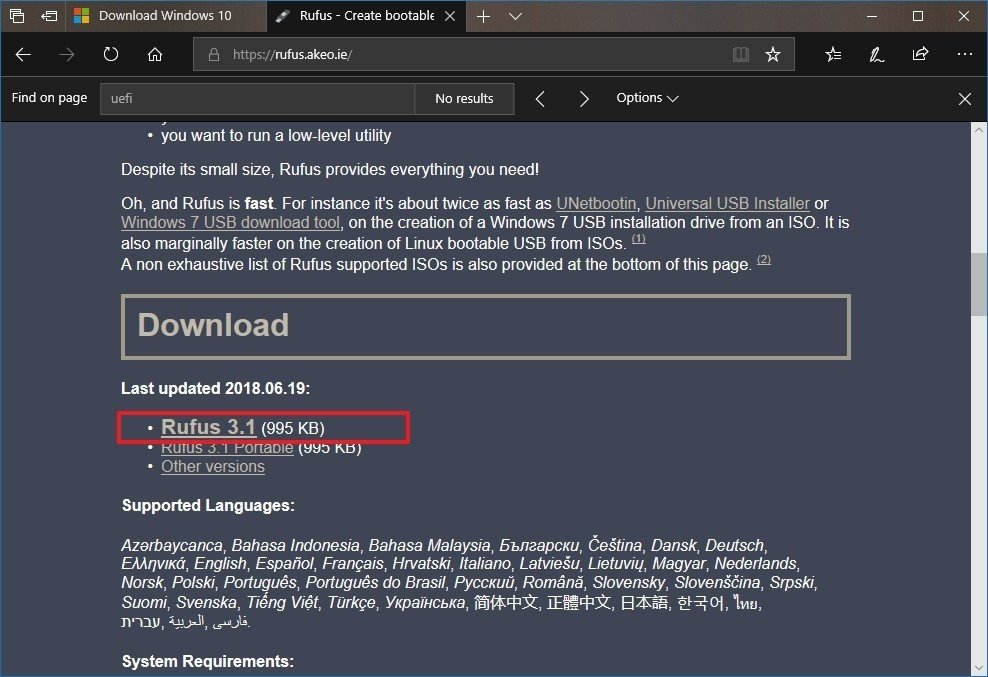Click the padlock site info icon
Viewport: 988px width, 677px height.
pos(214,55)
